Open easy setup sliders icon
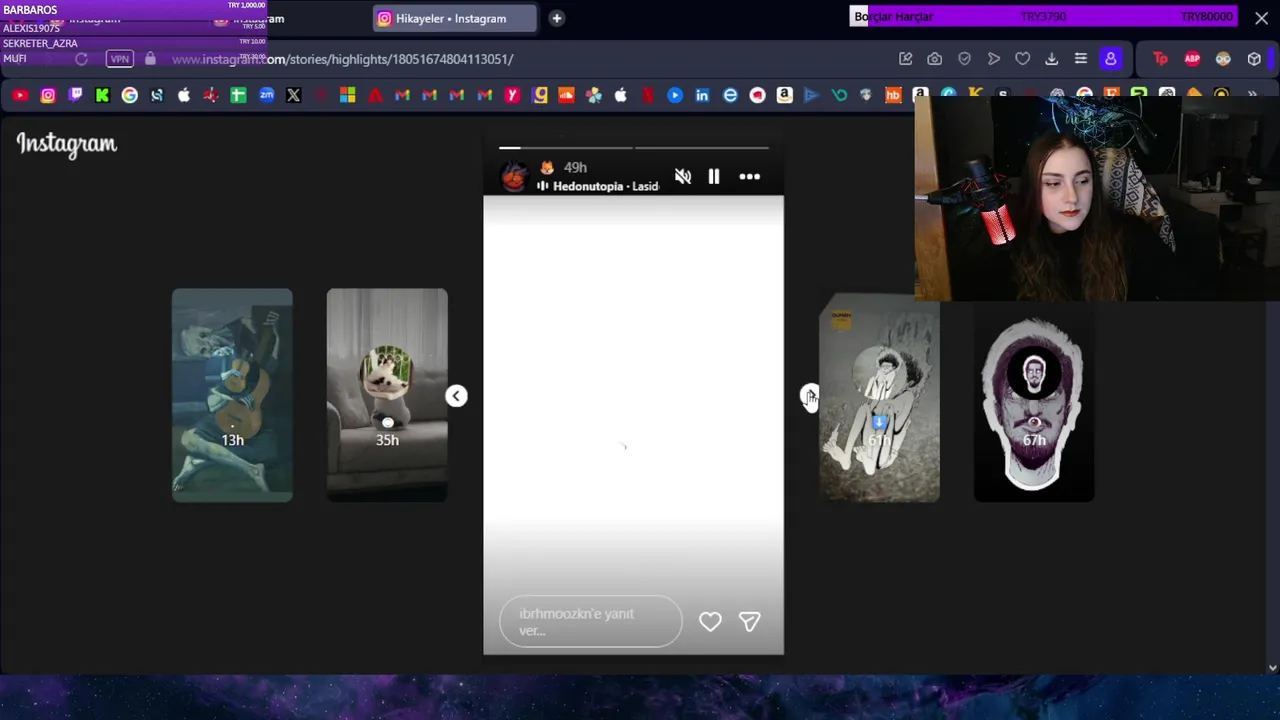Image resolution: width=1280 pixels, height=720 pixels. pos(1080,59)
